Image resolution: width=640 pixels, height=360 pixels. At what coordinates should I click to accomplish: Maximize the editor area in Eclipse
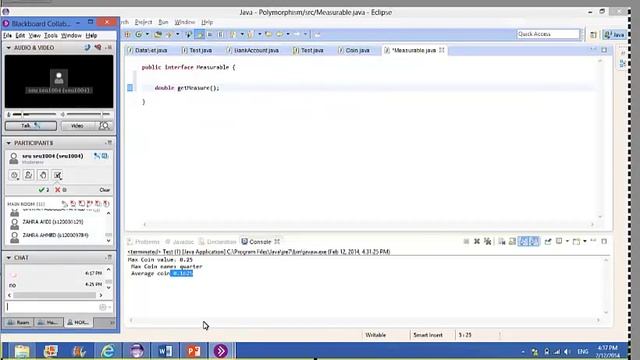click(x=604, y=50)
